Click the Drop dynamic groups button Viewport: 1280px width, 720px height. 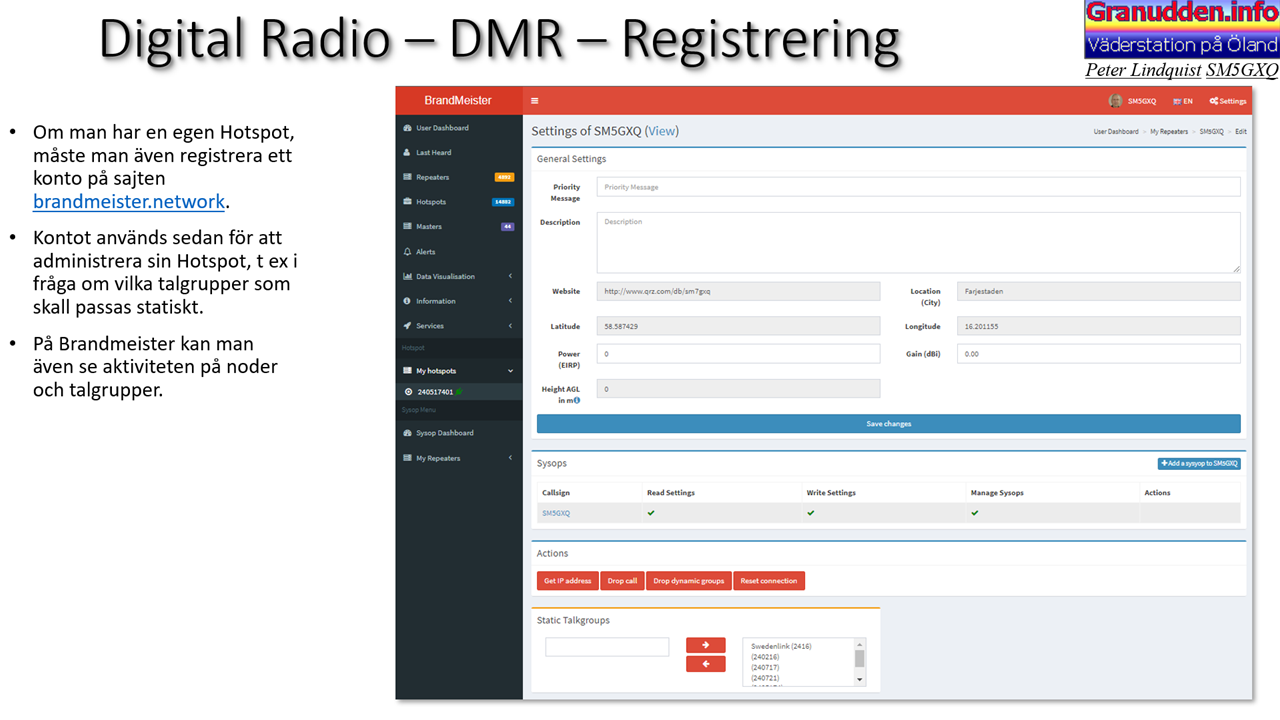(x=689, y=581)
